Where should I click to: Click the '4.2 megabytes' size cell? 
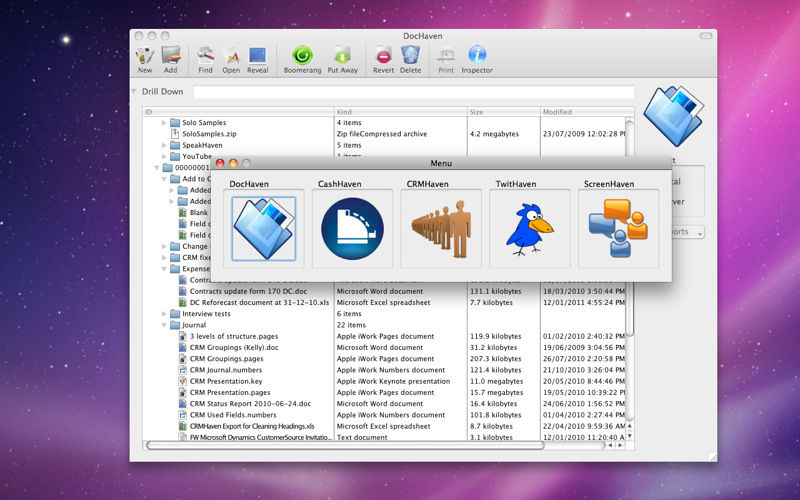(494, 134)
